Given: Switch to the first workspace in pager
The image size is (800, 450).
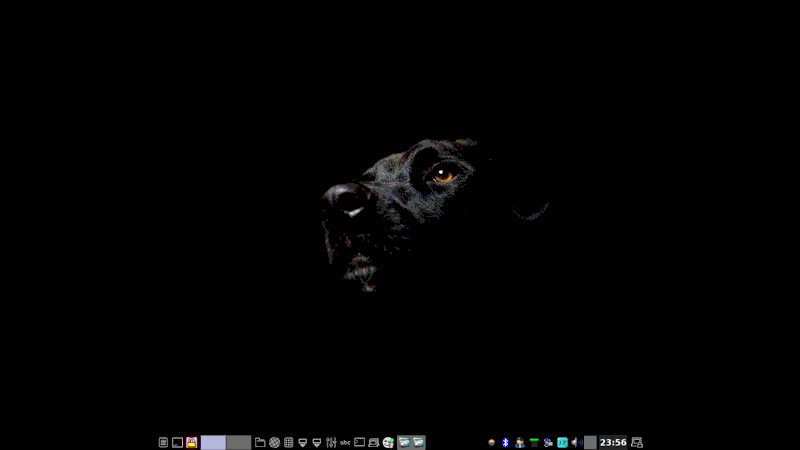Looking at the screenshot, I should [x=213, y=442].
